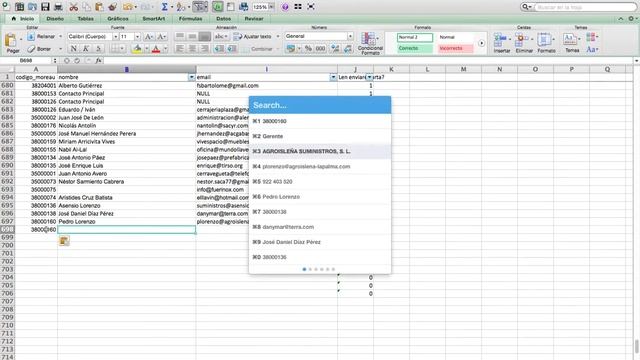Click the paste options icon below cell B698
Screen dimensions: 640x360
tap(64, 240)
